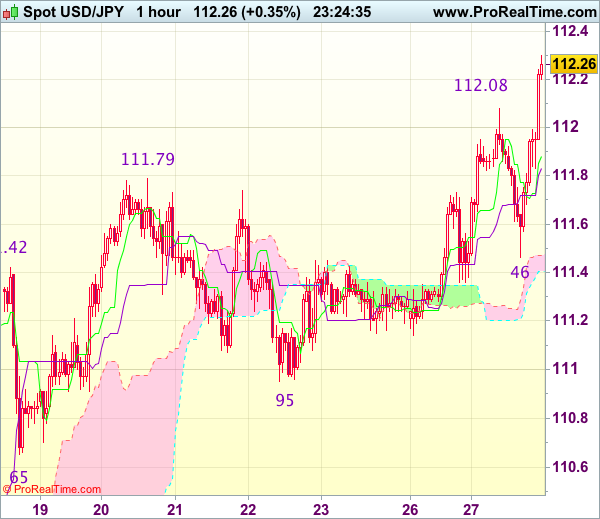600x519 pixels.
Task: Click the 110.6 price axis label
Action: pyautogui.click(x=571, y=467)
